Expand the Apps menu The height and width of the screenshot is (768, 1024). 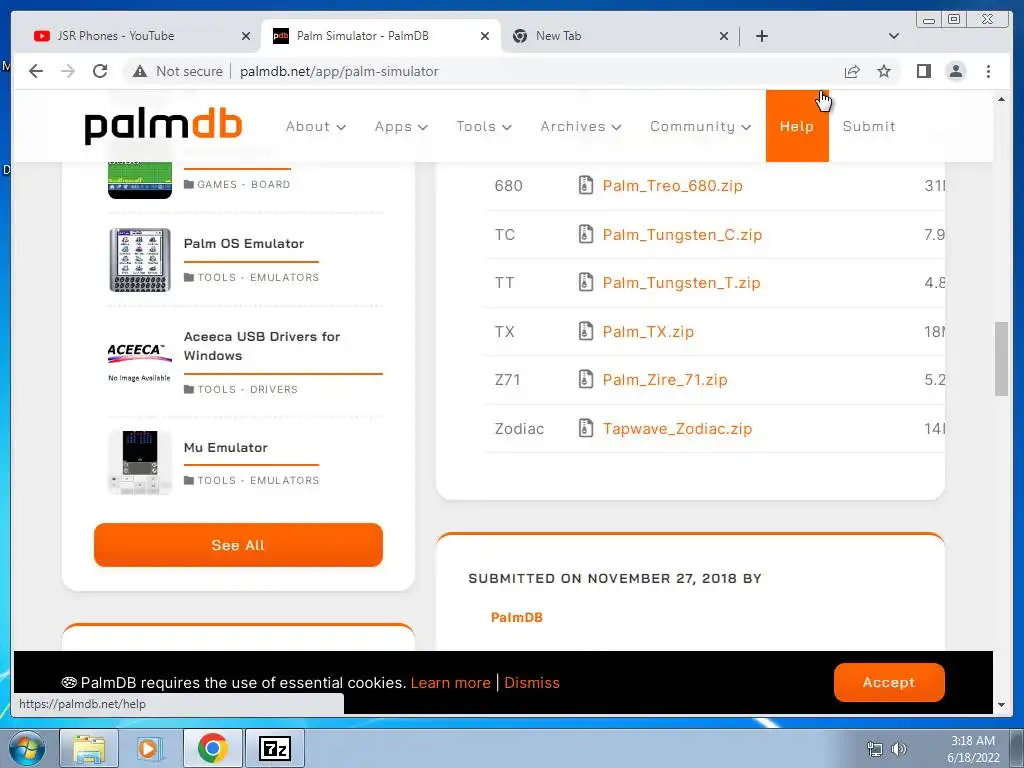401,127
